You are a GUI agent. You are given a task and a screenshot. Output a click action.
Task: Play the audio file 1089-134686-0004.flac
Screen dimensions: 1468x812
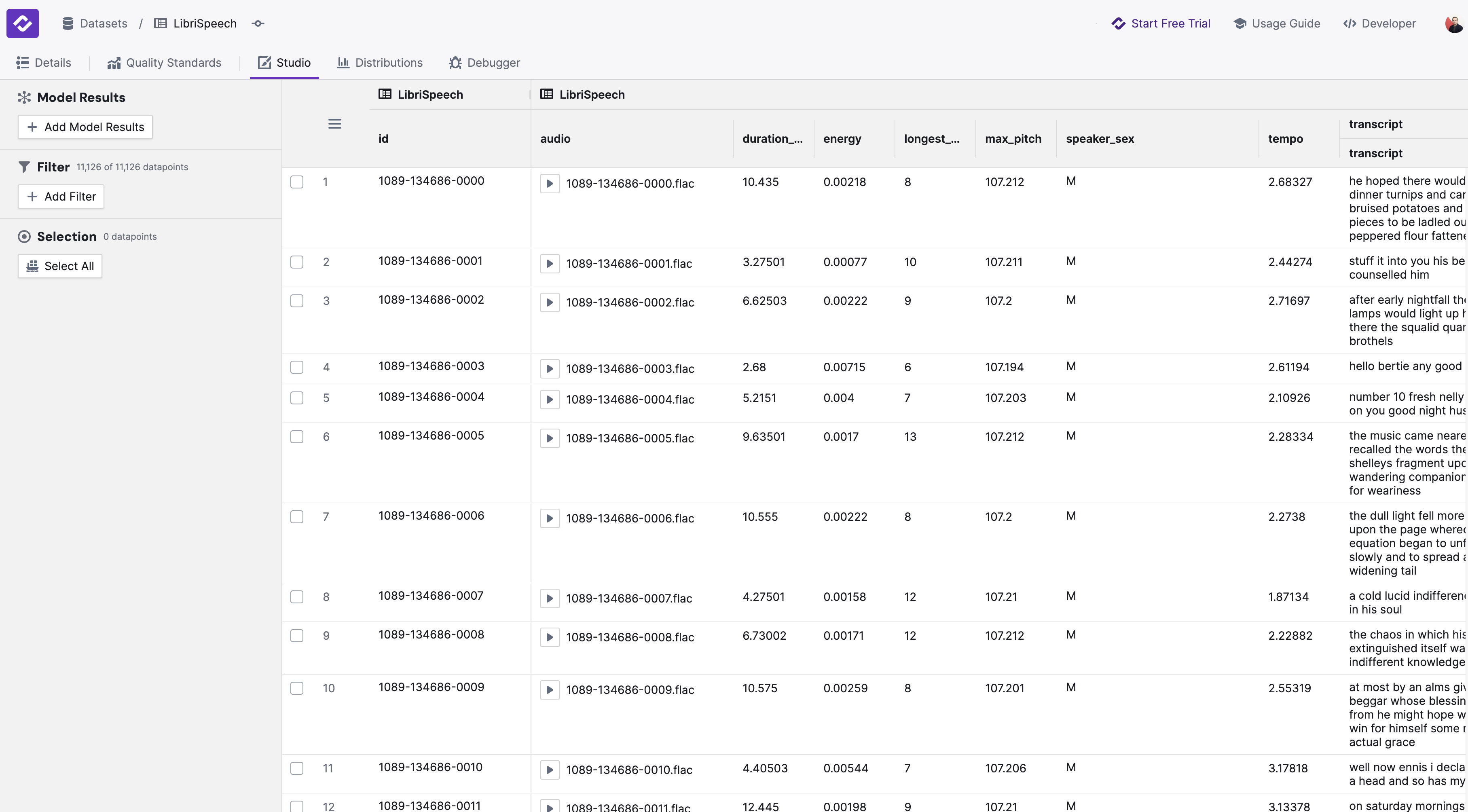pos(549,400)
